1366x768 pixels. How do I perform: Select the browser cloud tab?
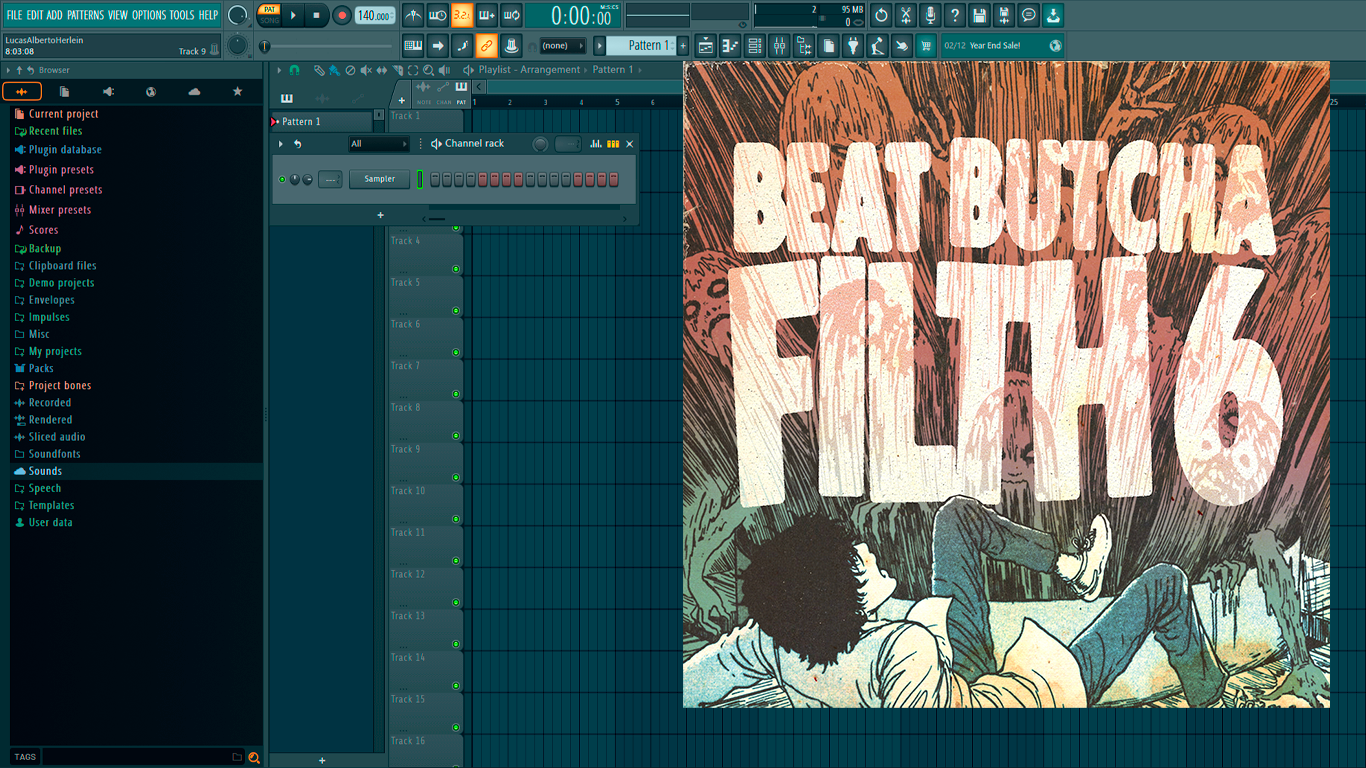pyautogui.click(x=194, y=91)
